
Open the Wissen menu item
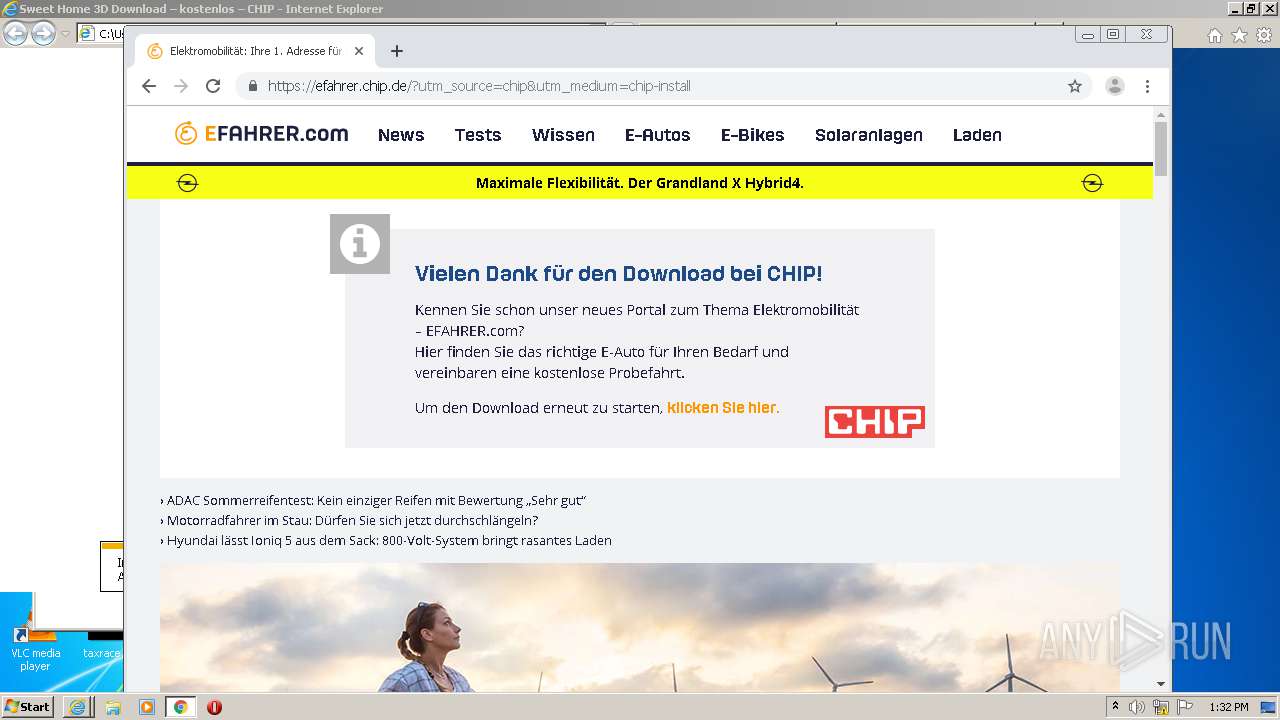point(563,135)
